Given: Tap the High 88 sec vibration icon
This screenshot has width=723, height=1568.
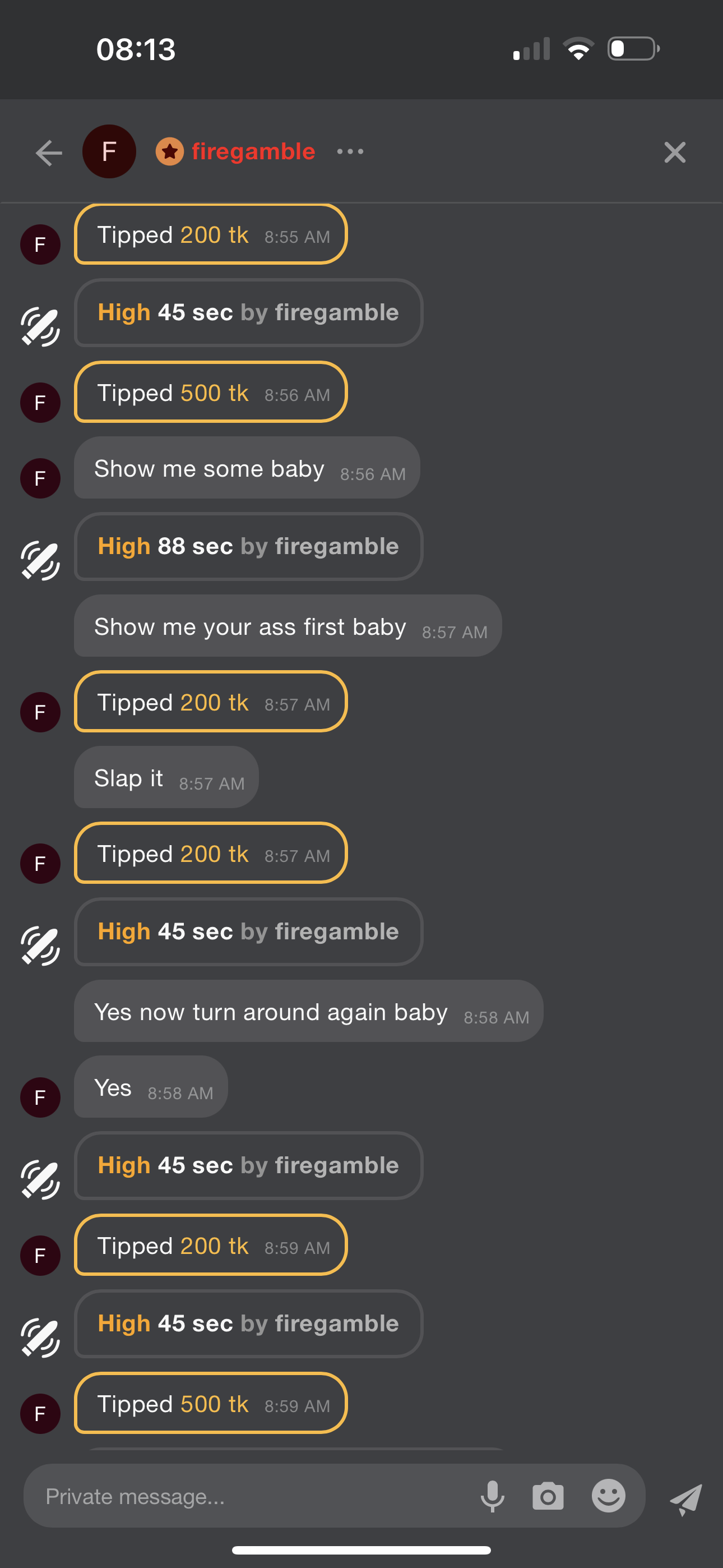Looking at the screenshot, I should pyautogui.click(x=40, y=560).
